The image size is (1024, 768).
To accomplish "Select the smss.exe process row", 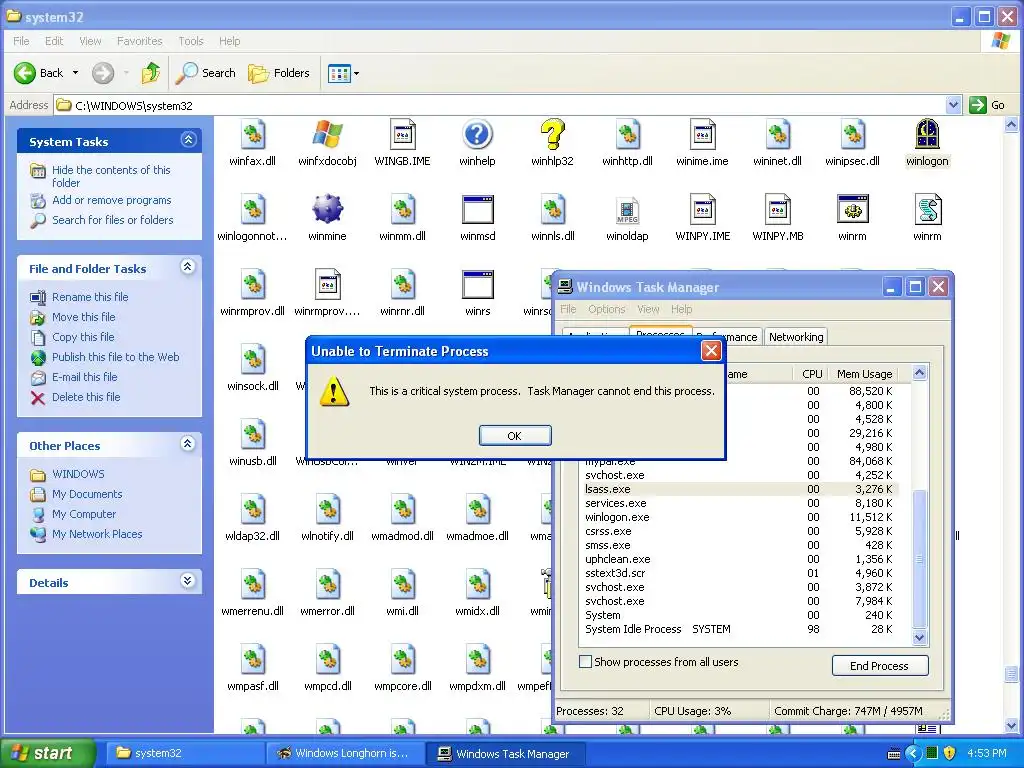I will [741, 545].
